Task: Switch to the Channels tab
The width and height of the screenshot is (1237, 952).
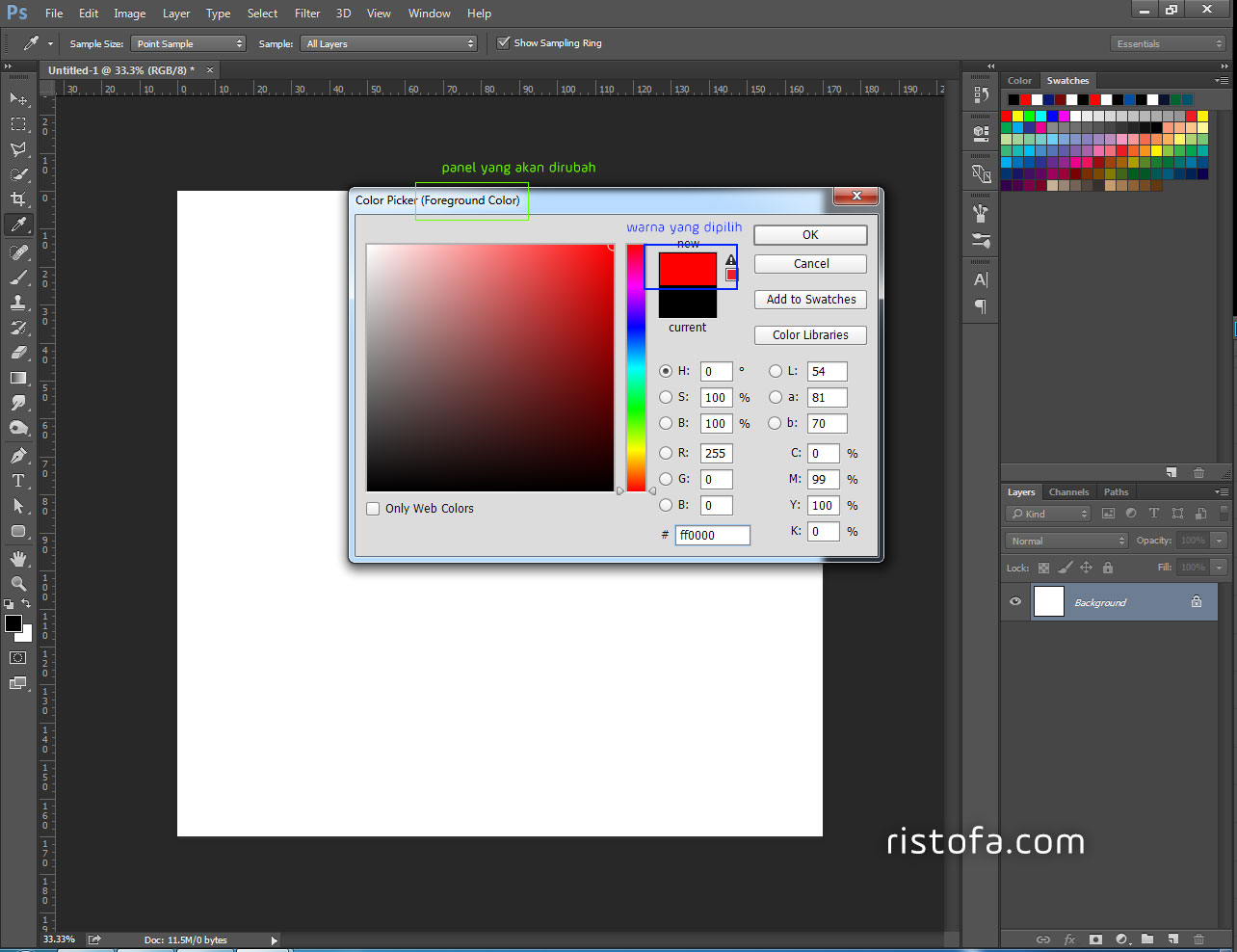Action: [1068, 491]
